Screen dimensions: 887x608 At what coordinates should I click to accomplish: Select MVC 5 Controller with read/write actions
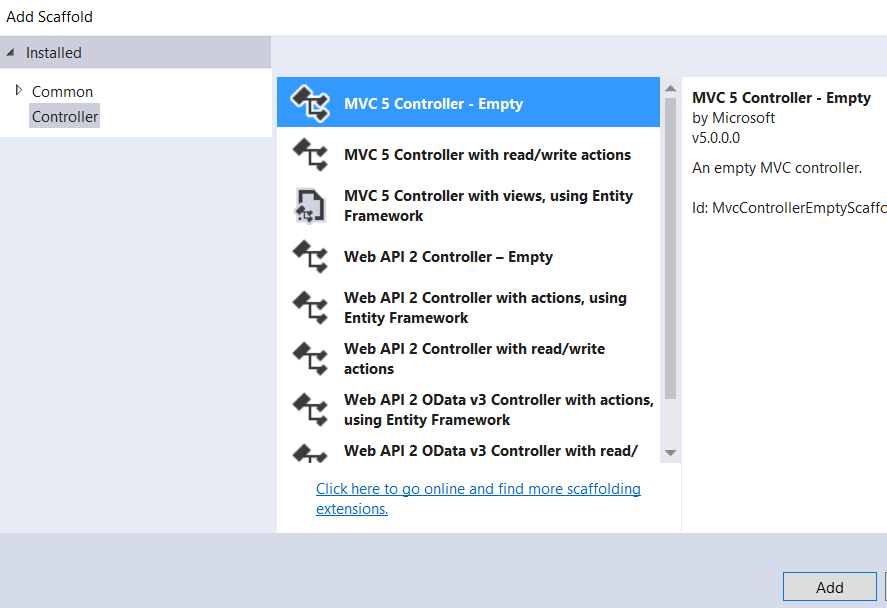(487, 154)
